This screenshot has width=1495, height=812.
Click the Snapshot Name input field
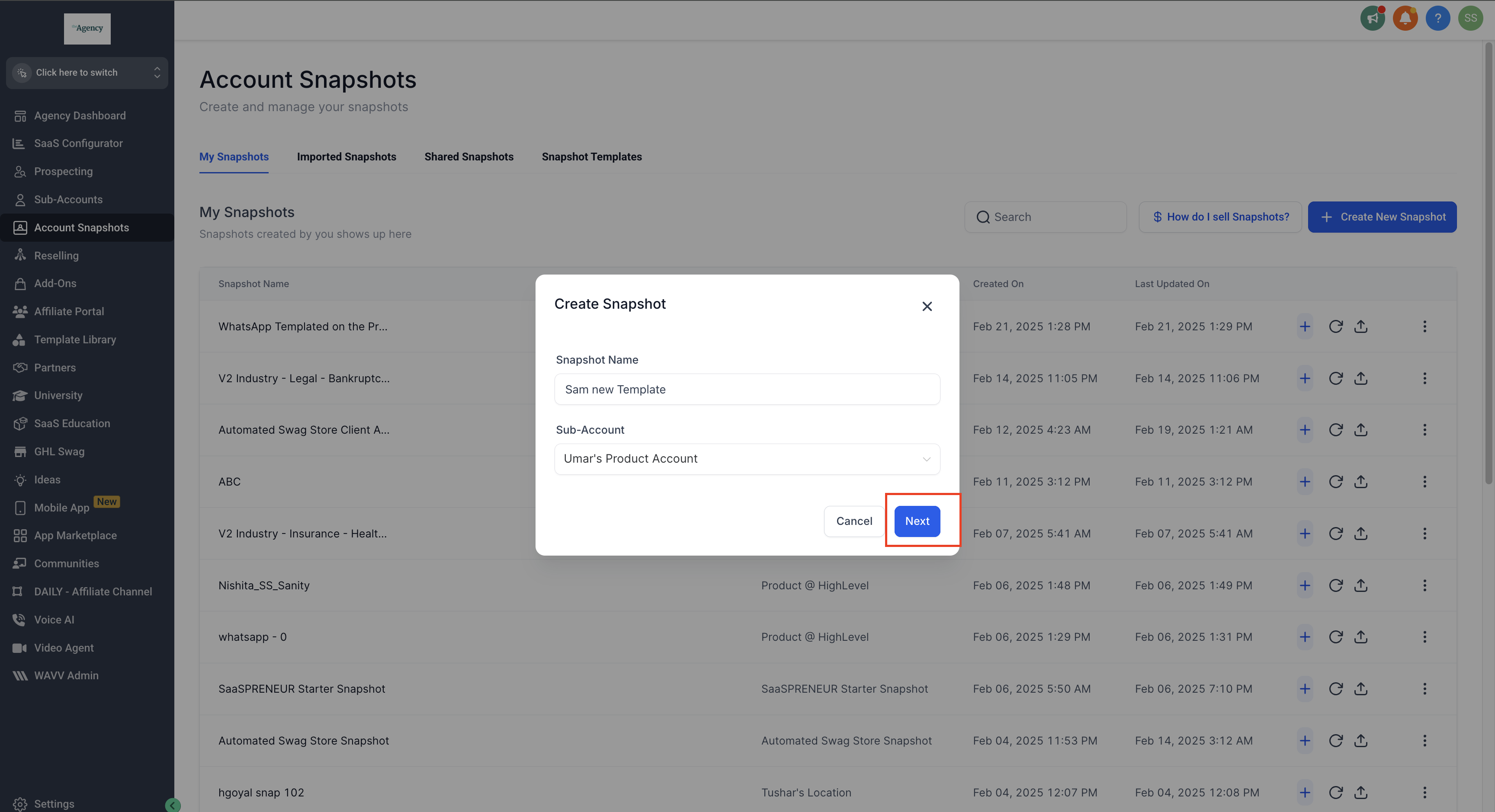(x=747, y=389)
